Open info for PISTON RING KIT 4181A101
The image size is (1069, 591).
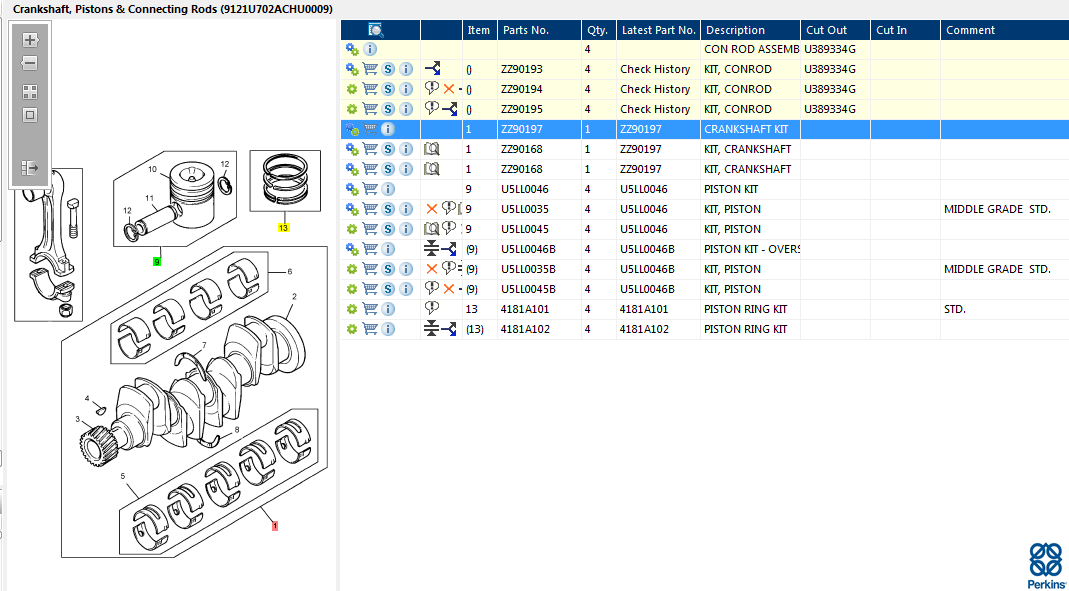tap(388, 309)
